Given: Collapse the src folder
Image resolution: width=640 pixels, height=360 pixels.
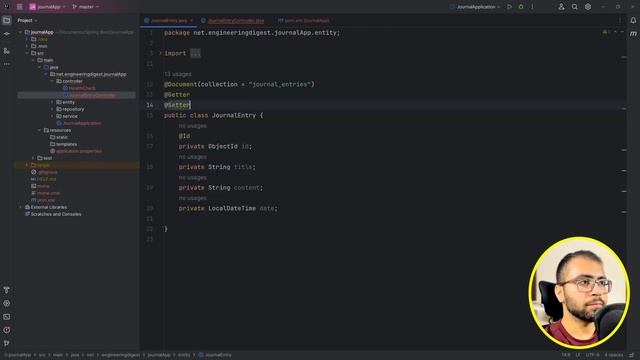Looking at the screenshot, I should click(27, 53).
